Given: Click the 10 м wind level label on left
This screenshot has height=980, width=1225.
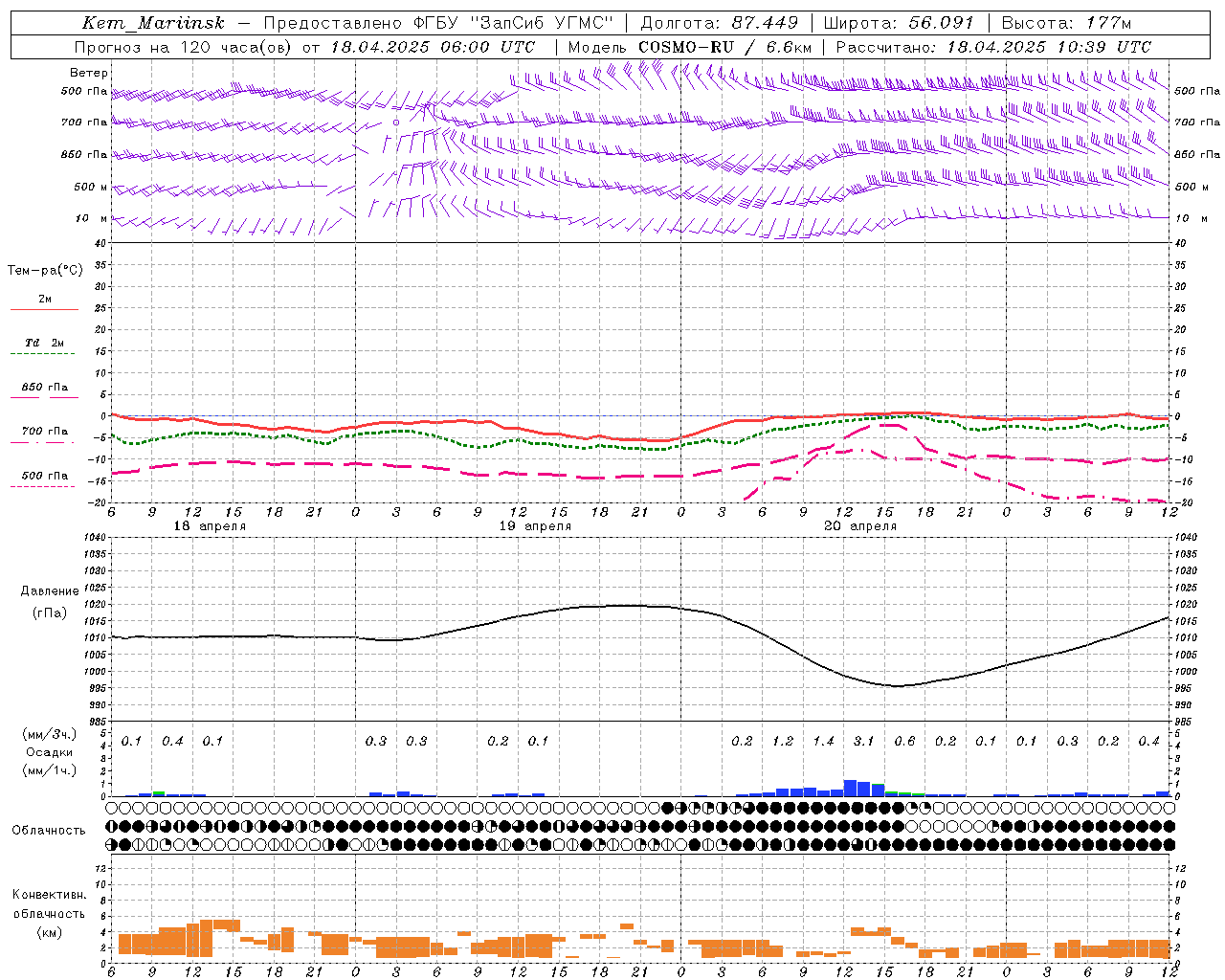Looking at the screenshot, I should pos(92,218).
